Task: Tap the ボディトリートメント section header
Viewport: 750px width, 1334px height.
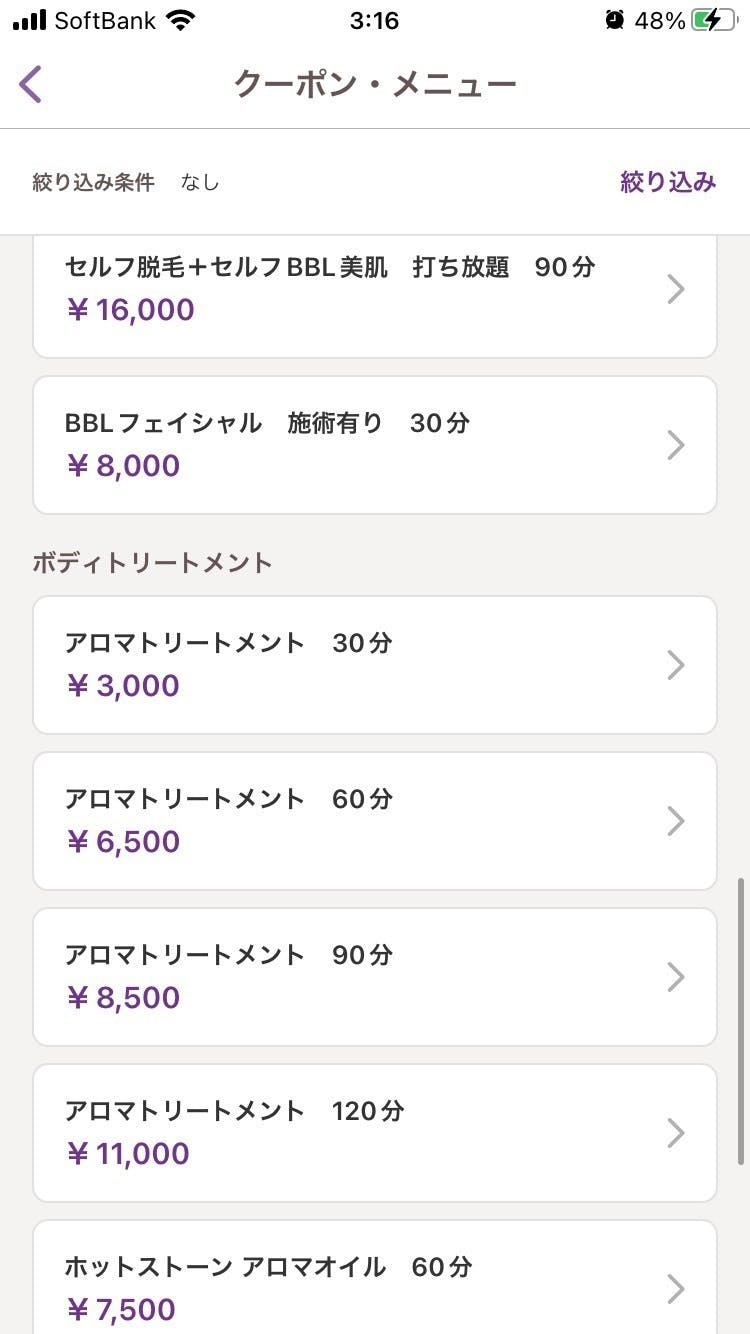Action: click(152, 562)
